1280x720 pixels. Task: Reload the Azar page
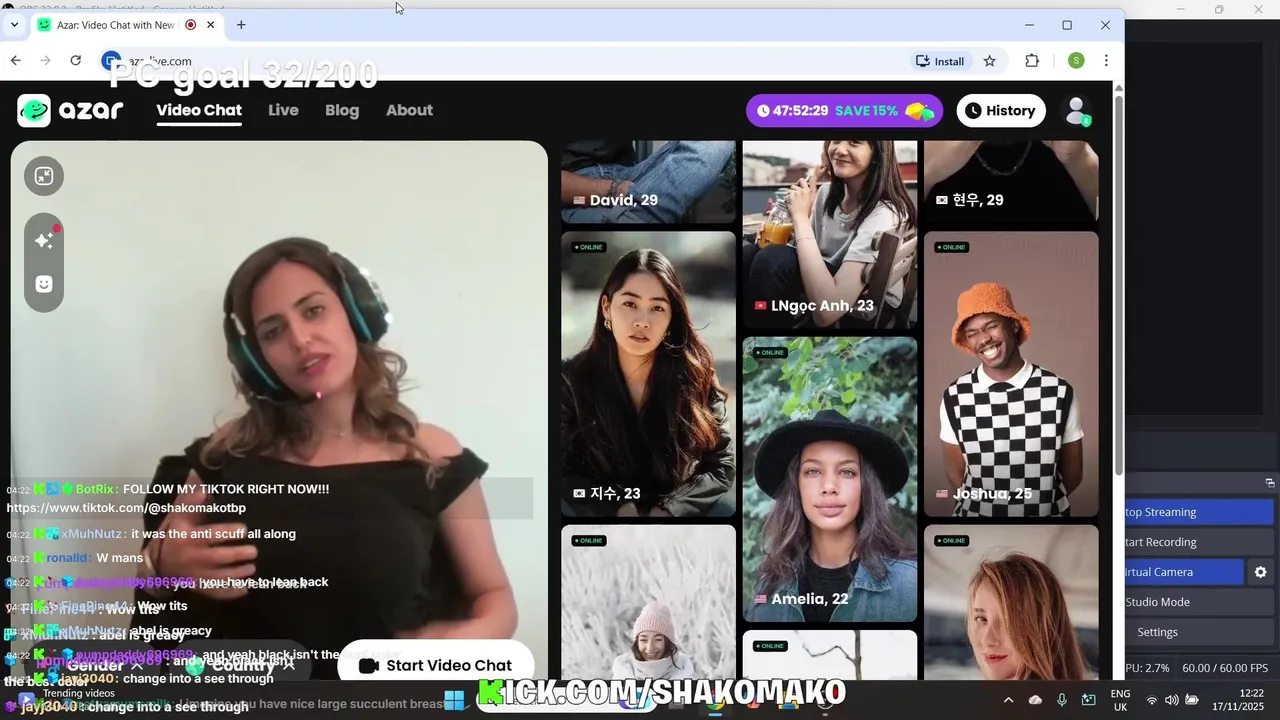click(x=75, y=61)
